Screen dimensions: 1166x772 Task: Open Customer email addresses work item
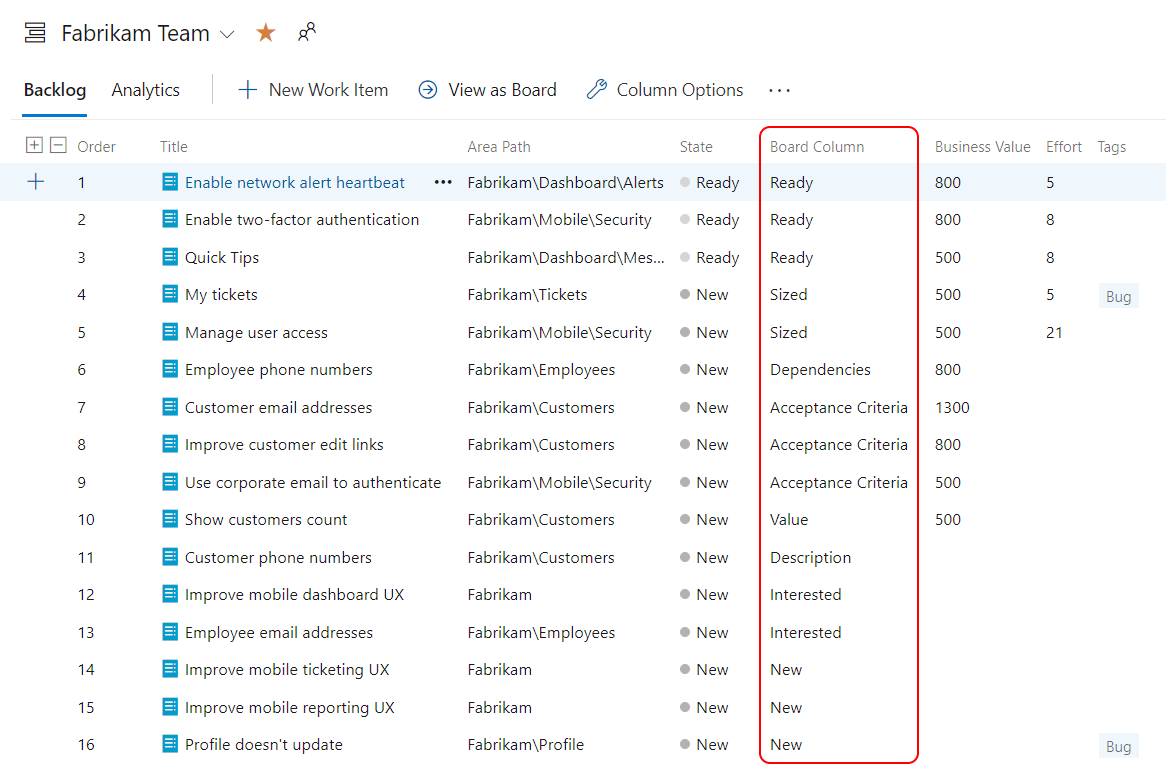pyautogui.click(x=278, y=408)
